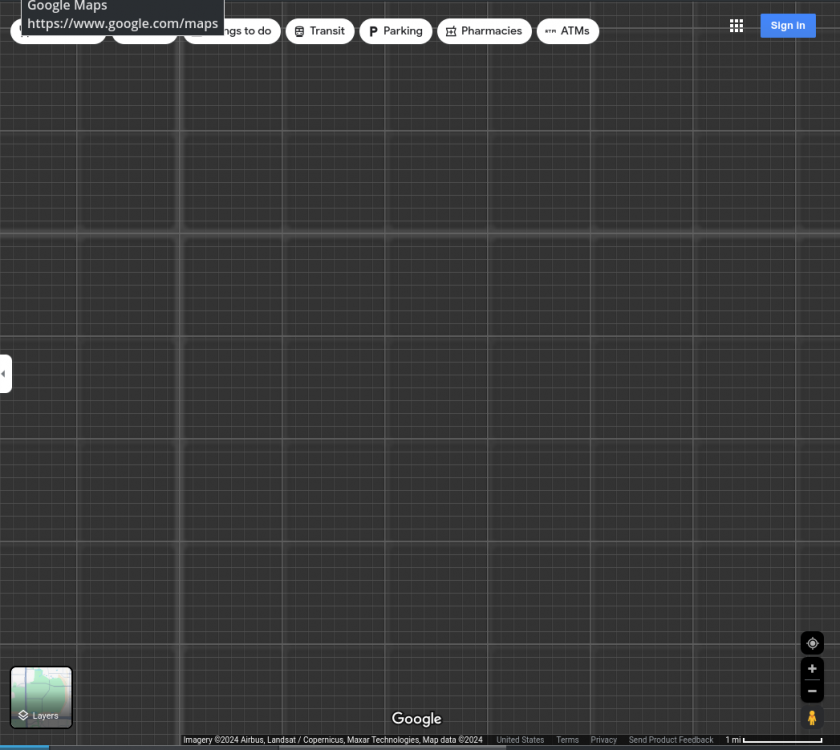Click the Google logo on map
The width and height of the screenshot is (840, 750).
point(416,719)
